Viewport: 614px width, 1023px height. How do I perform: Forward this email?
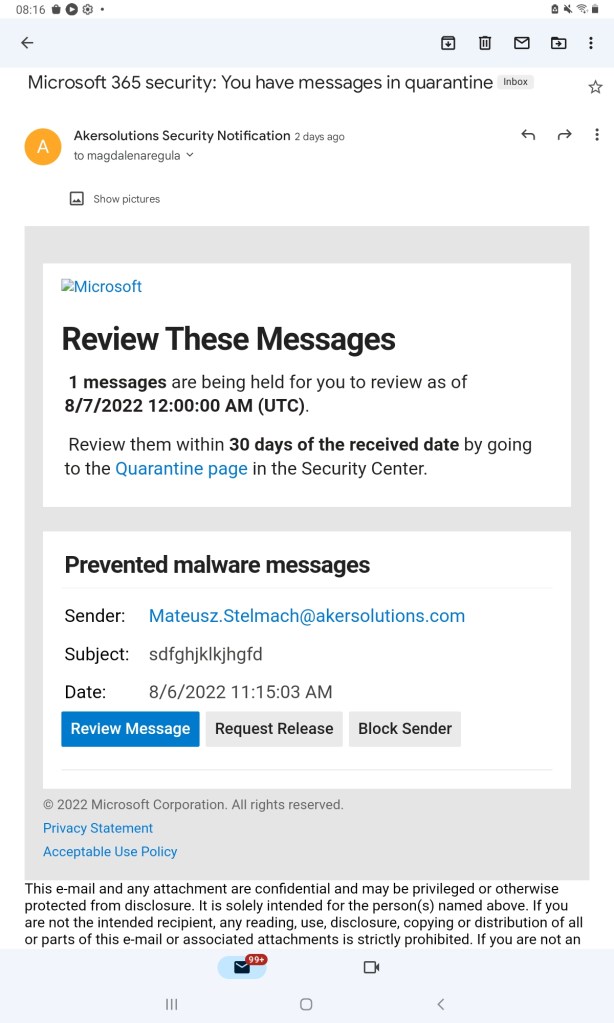point(564,135)
